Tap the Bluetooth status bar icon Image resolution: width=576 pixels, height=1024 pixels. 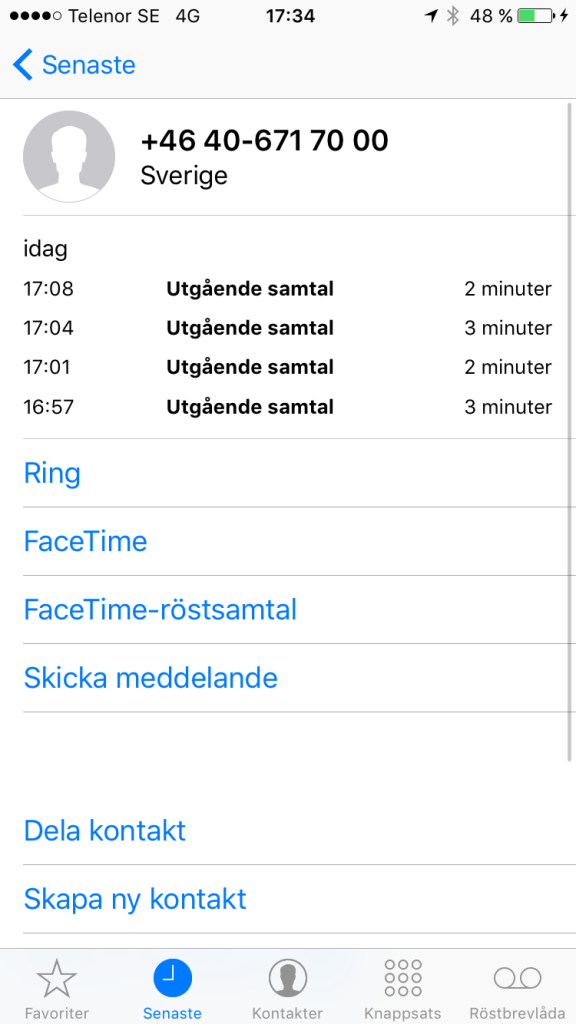[453, 16]
